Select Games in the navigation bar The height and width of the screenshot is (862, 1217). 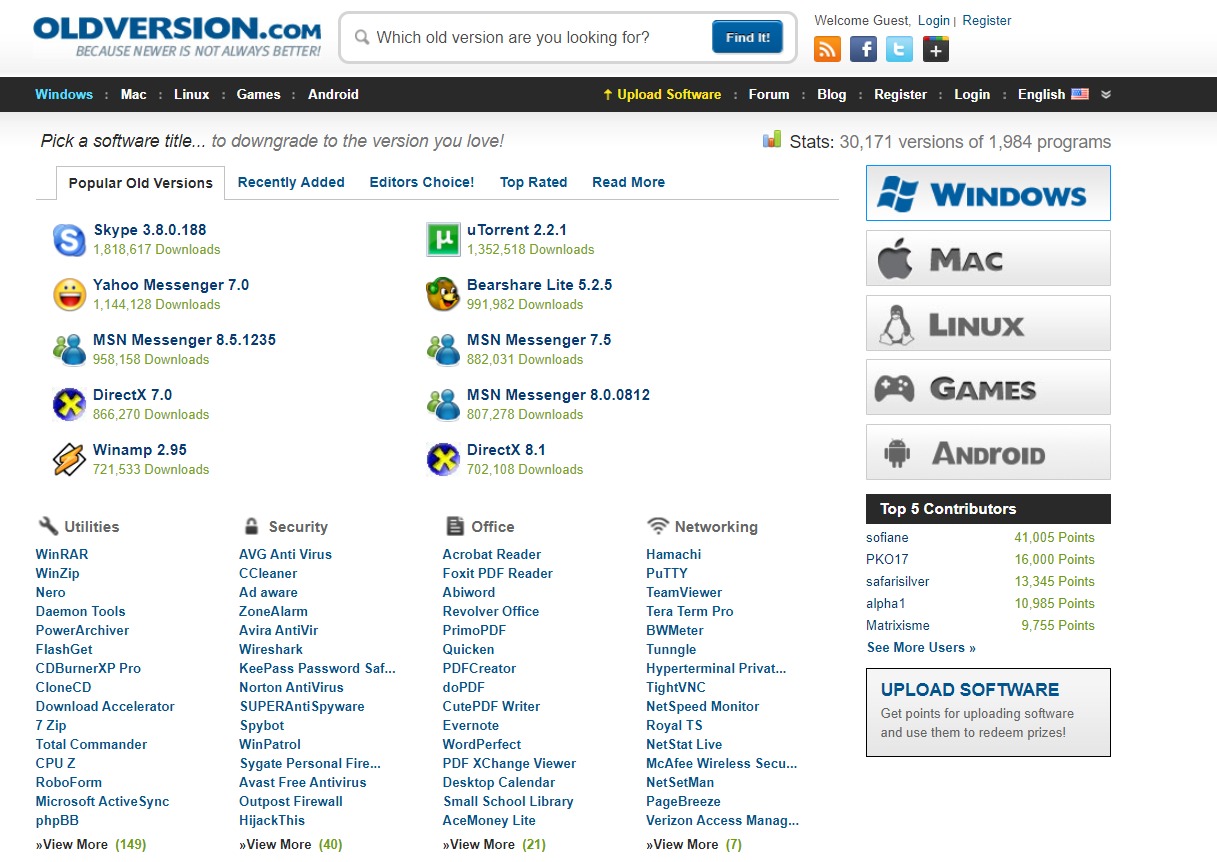coord(259,94)
